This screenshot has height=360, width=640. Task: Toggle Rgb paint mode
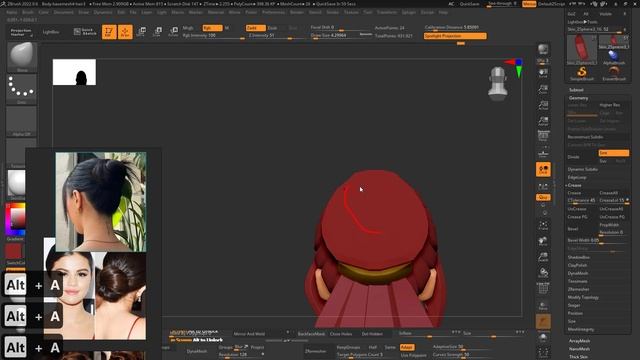212,28
